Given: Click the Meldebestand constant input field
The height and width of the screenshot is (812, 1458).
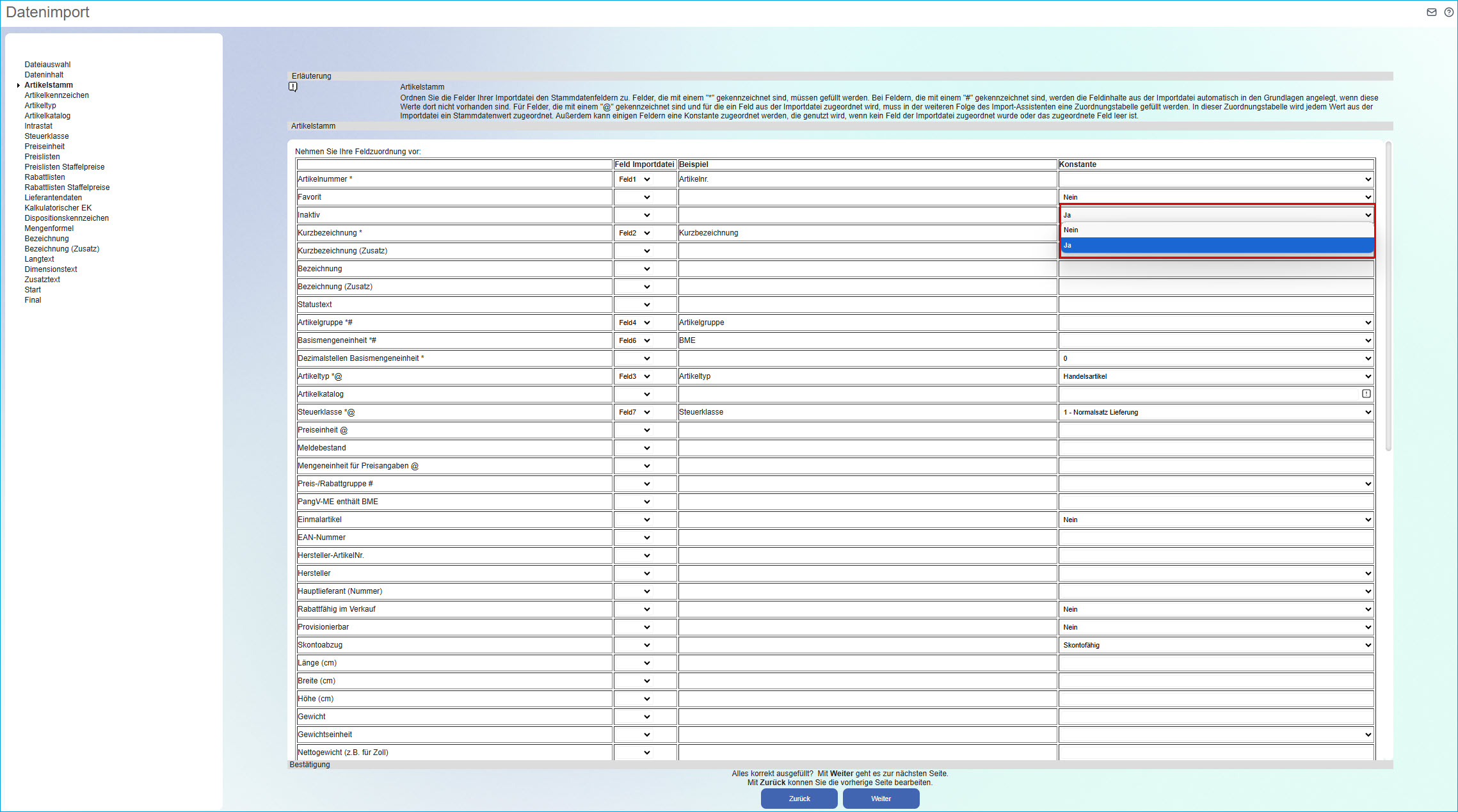Looking at the screenshot, I should [x=1216, y=448].
